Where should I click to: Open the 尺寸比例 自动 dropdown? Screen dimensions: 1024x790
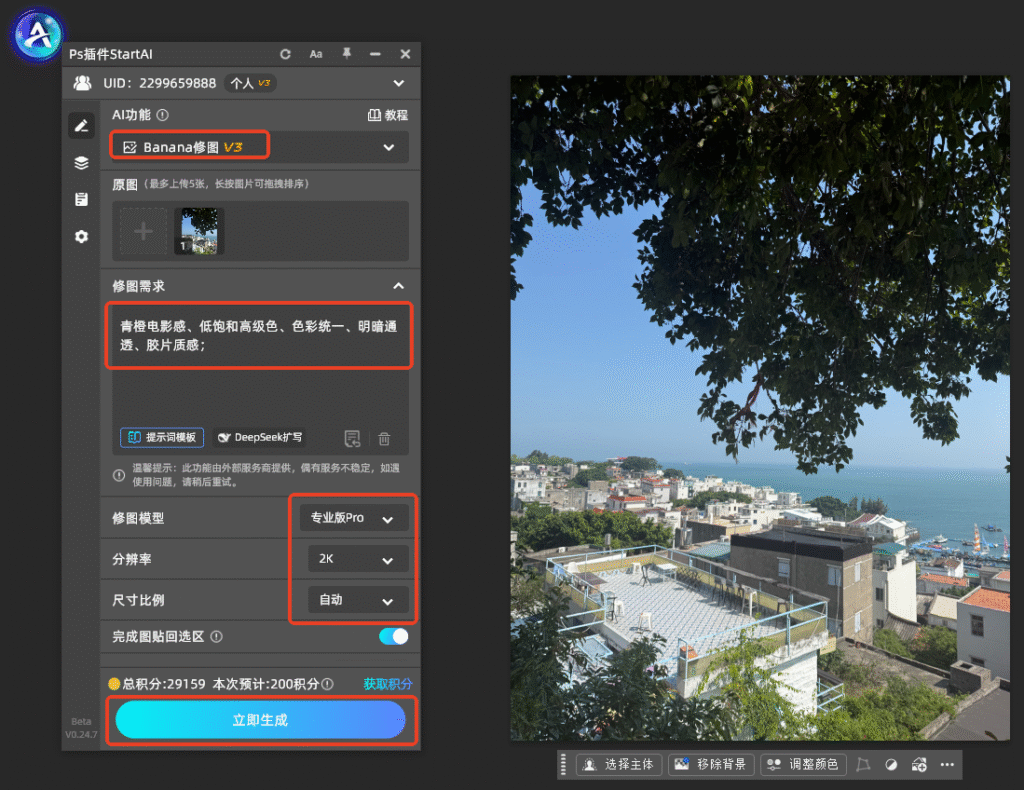click(359, 600)
